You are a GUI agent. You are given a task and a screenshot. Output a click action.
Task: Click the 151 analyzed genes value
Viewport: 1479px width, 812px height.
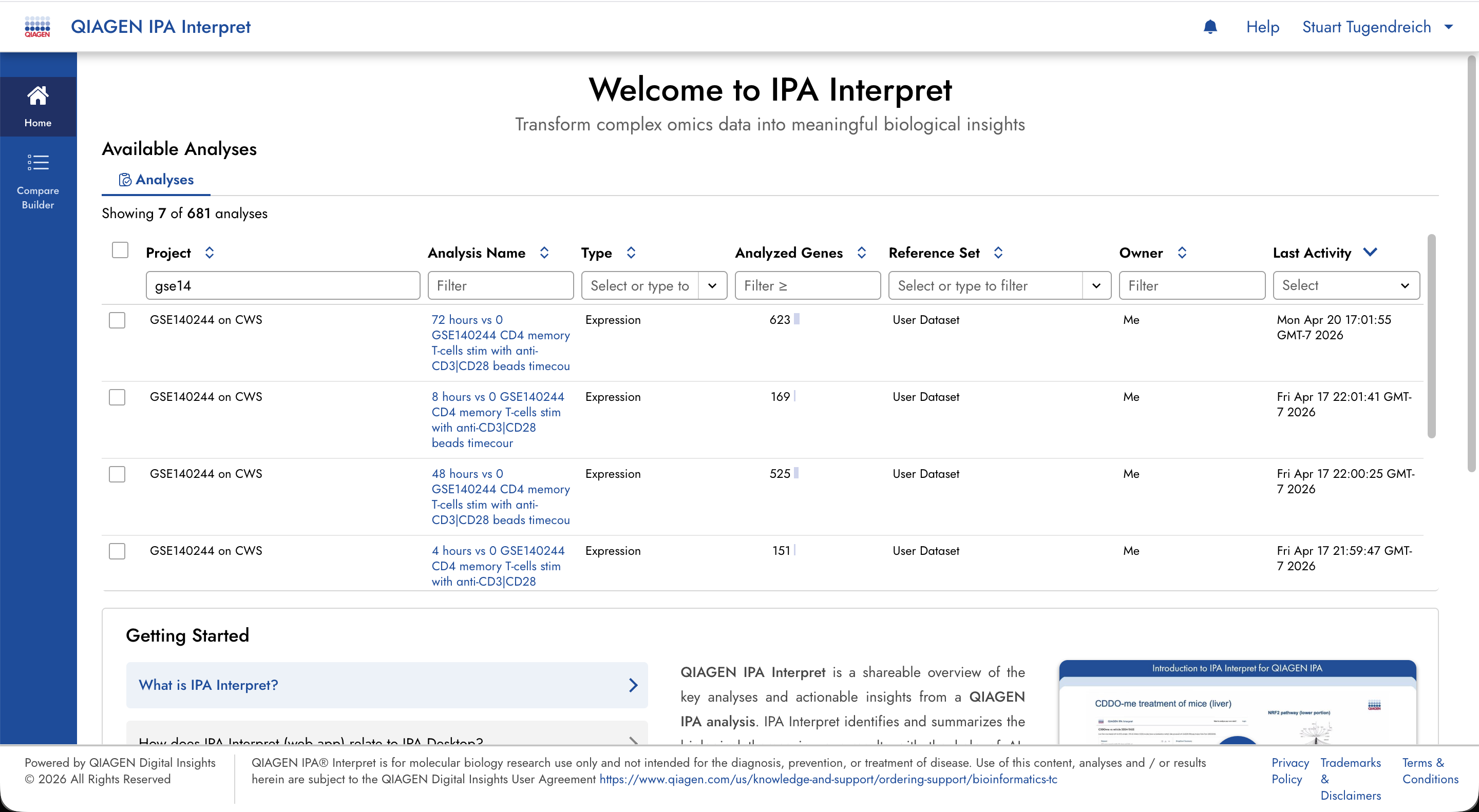point(781,550)
